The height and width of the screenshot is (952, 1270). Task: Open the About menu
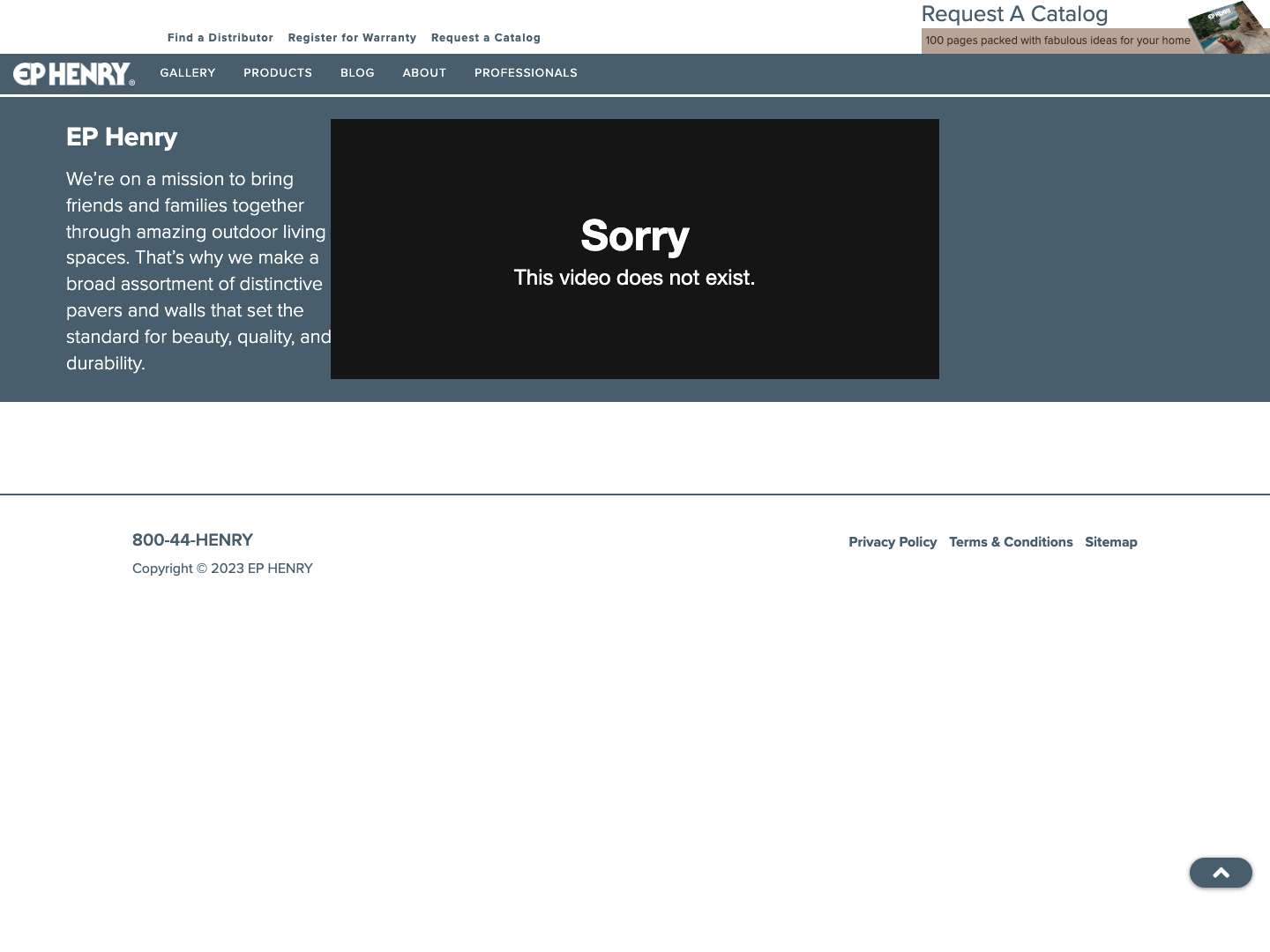424,73
